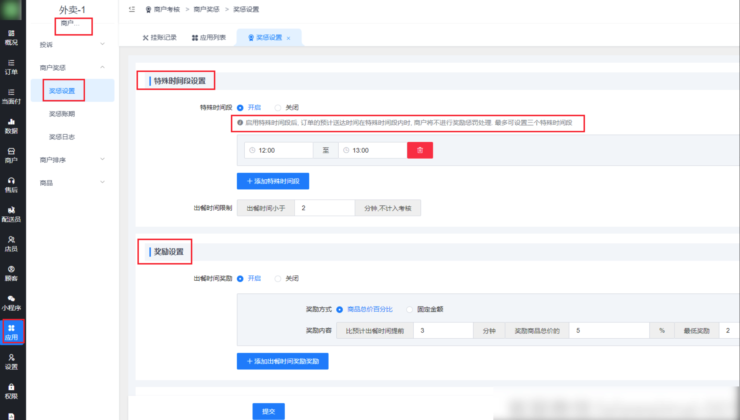Open 商户 merchants in the dark sidebar

click(11, 155)
